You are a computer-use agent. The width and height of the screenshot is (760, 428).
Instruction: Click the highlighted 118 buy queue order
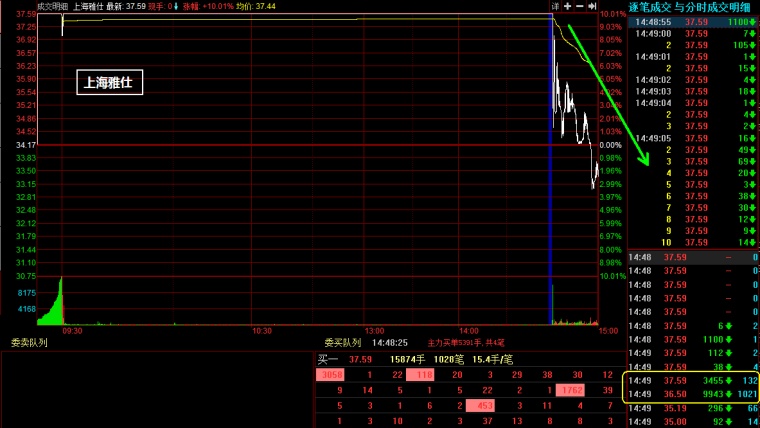pos(420,375)
